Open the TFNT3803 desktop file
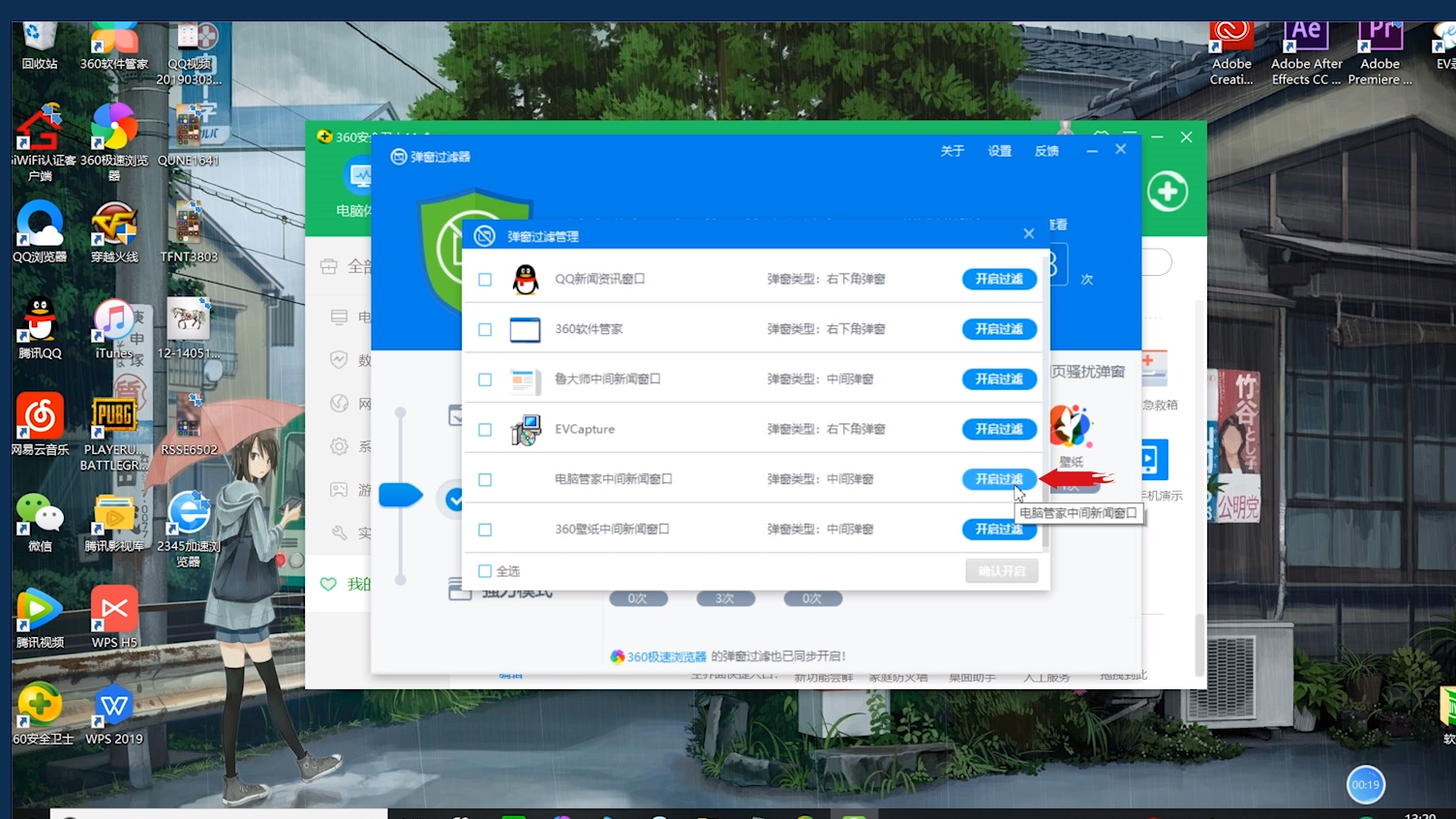This screenshot has height=819, width=1456. 189,232
